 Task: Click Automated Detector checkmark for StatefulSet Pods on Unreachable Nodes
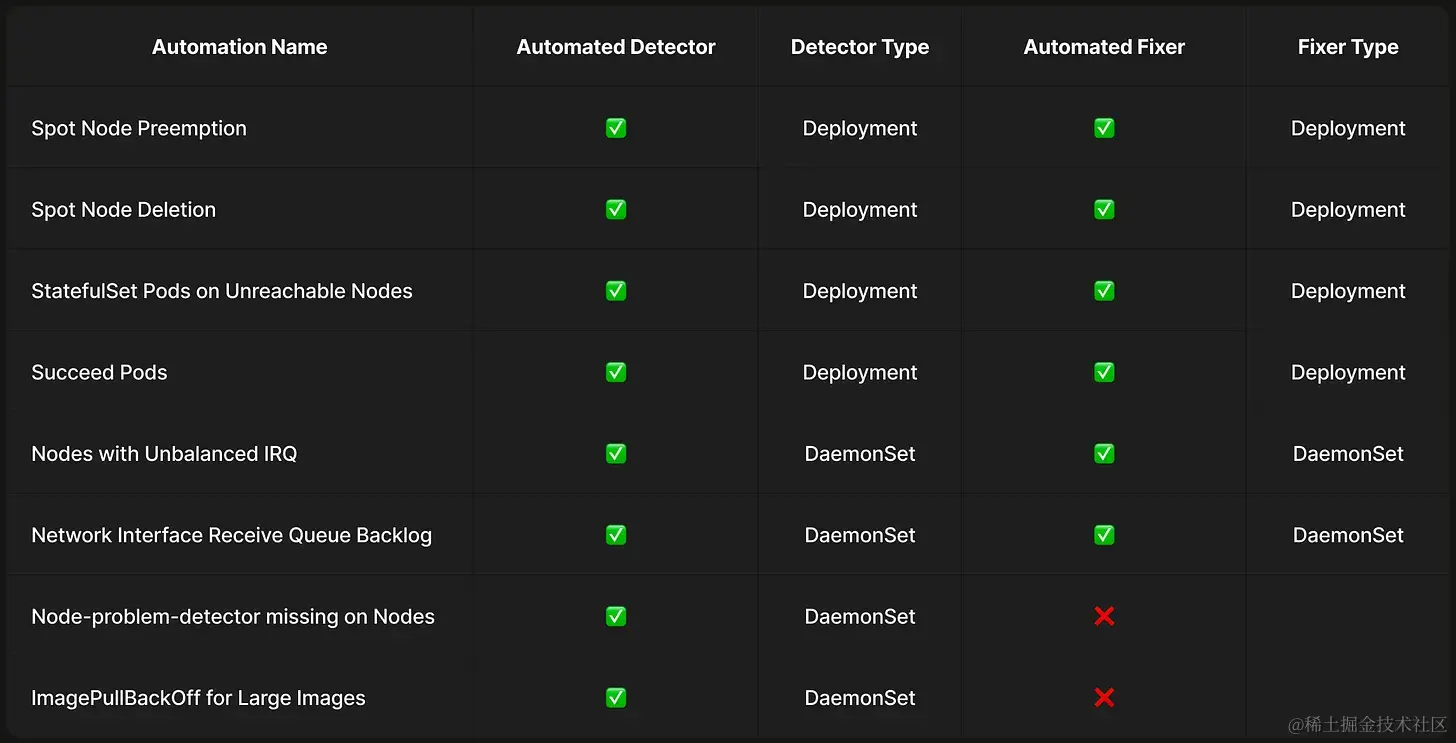616,291
